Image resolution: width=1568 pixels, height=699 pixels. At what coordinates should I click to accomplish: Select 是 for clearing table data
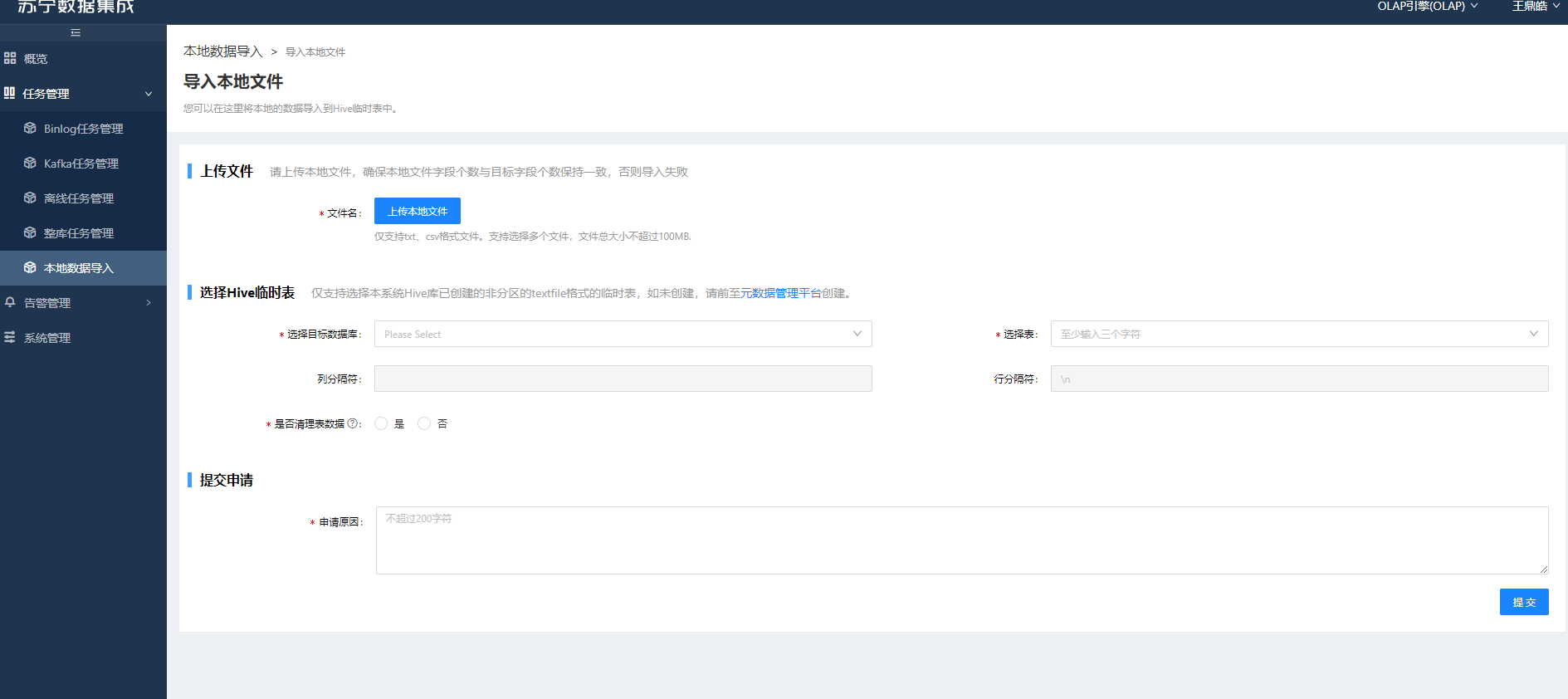click(381, 423)
